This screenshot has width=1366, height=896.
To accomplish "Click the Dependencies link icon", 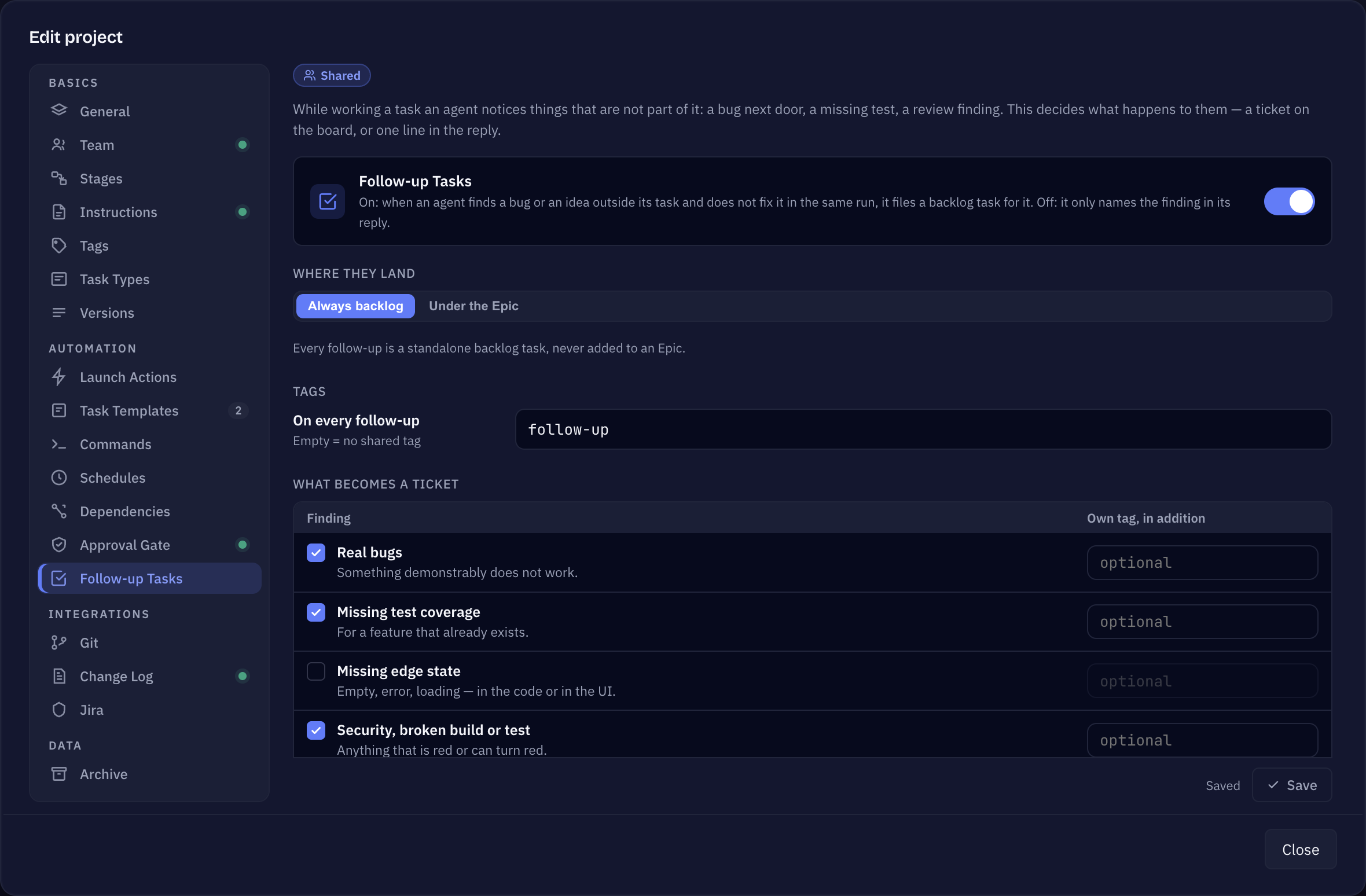I will [59, 511].
